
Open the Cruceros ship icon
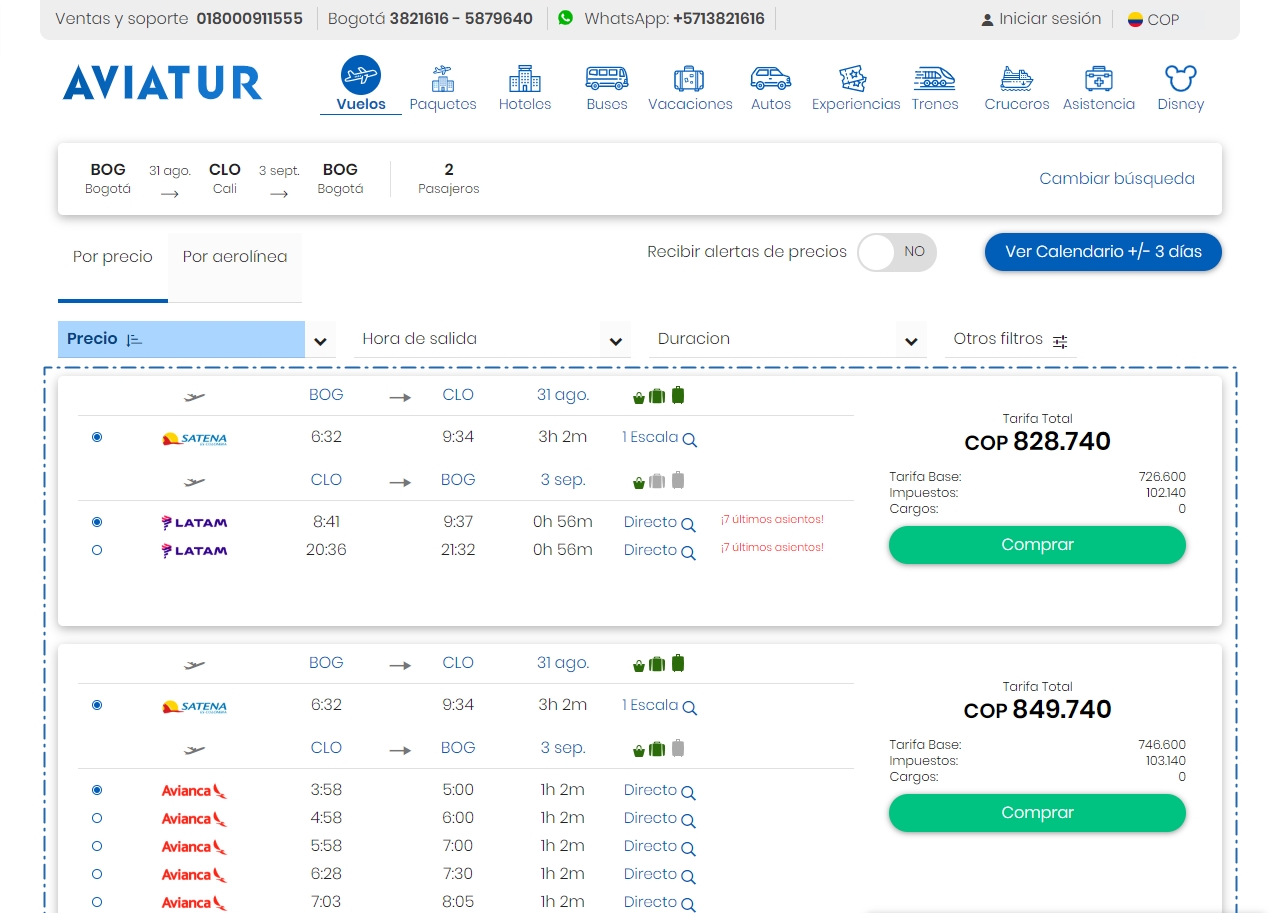[x=1017, y=78]
